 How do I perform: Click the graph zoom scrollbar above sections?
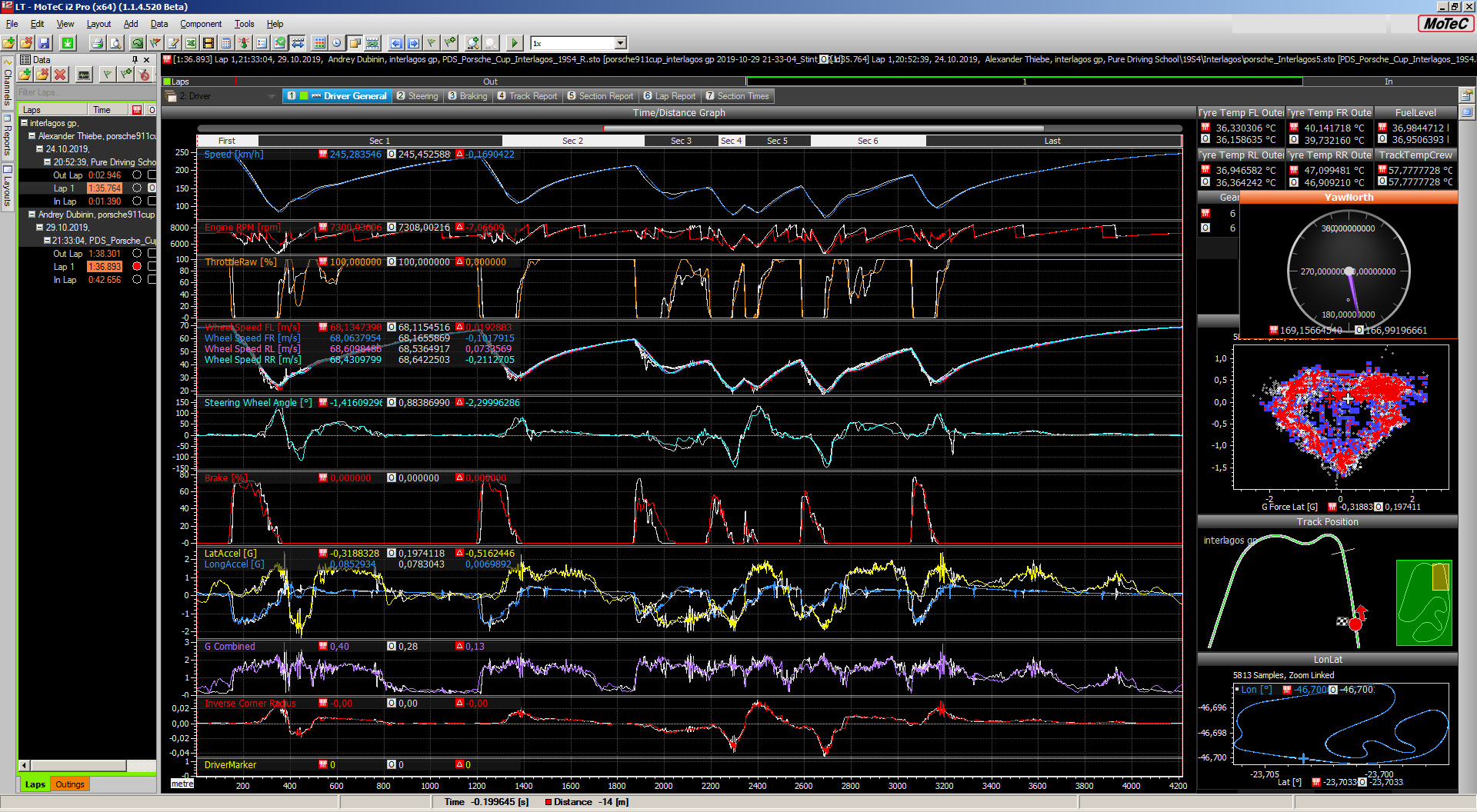tap(823, 128)
